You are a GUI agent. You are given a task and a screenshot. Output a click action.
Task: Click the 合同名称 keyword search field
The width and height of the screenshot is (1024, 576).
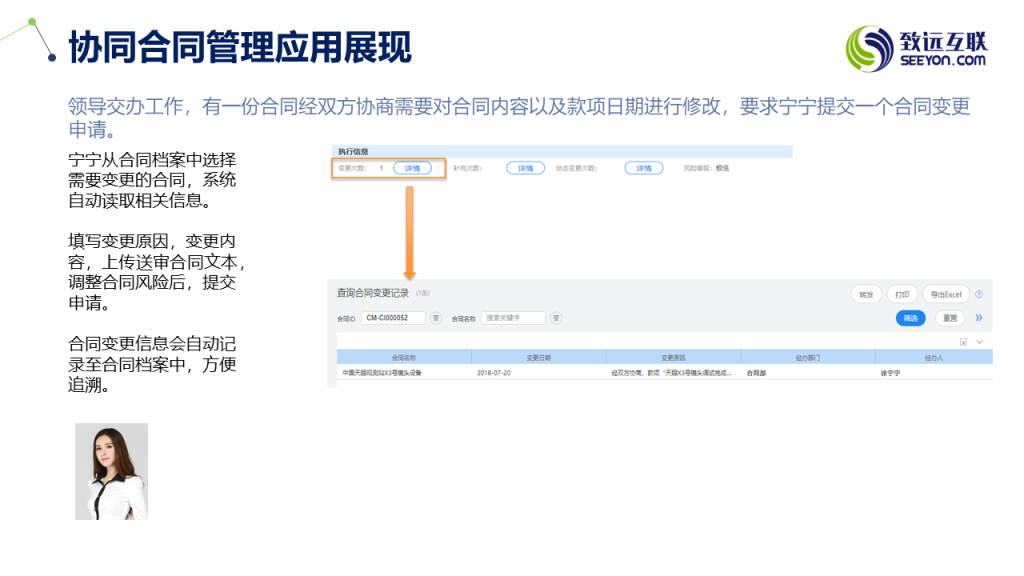pos(513,318)
